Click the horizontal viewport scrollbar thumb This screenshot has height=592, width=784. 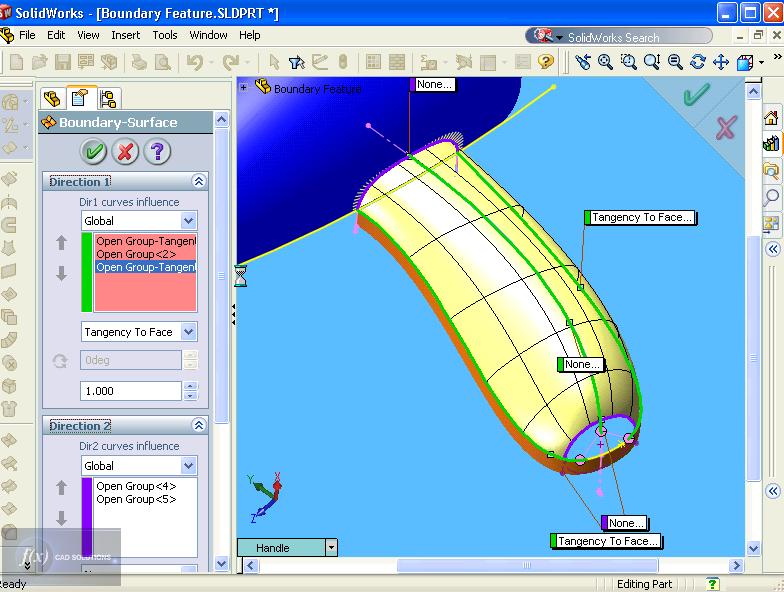(x=527, y=565)
